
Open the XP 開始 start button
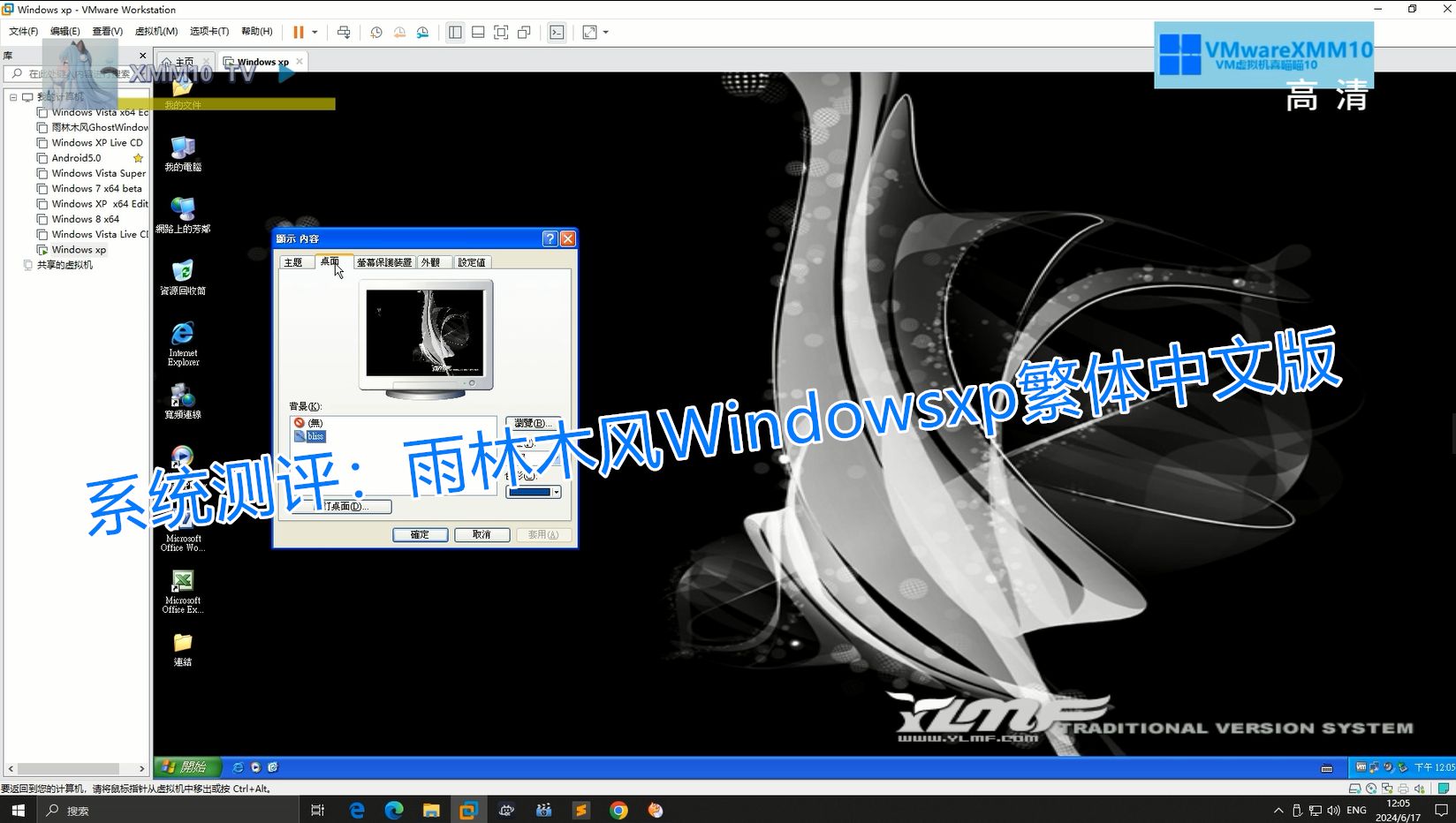187,767
